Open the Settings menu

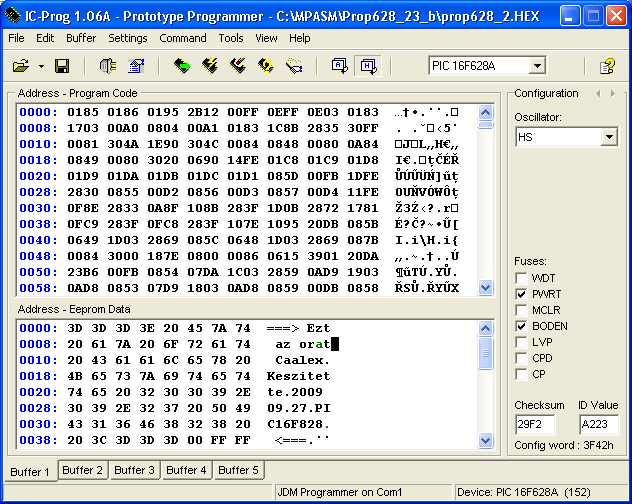(128, 38)
